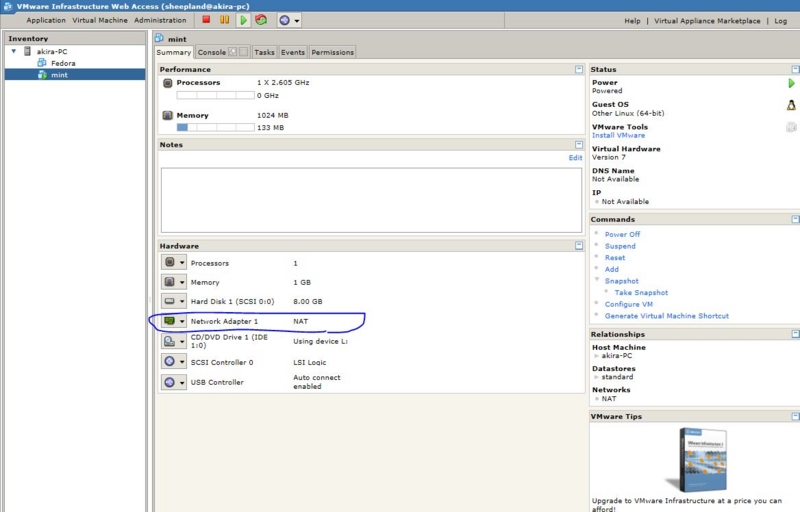Click the Processors usage bar

(x=215, y=95)
